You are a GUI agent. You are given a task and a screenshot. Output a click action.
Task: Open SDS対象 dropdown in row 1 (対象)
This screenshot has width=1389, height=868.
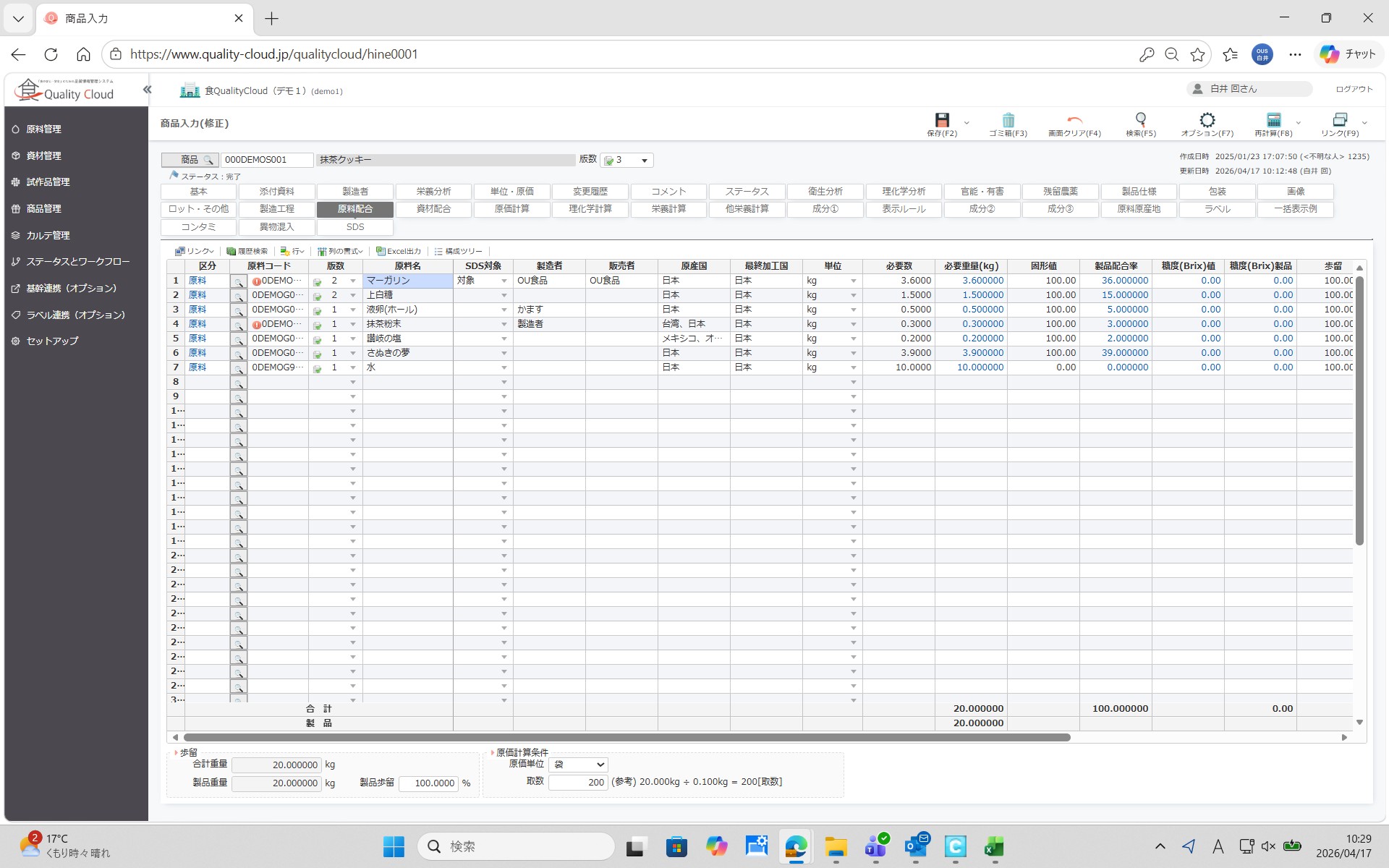coord(504,281)
